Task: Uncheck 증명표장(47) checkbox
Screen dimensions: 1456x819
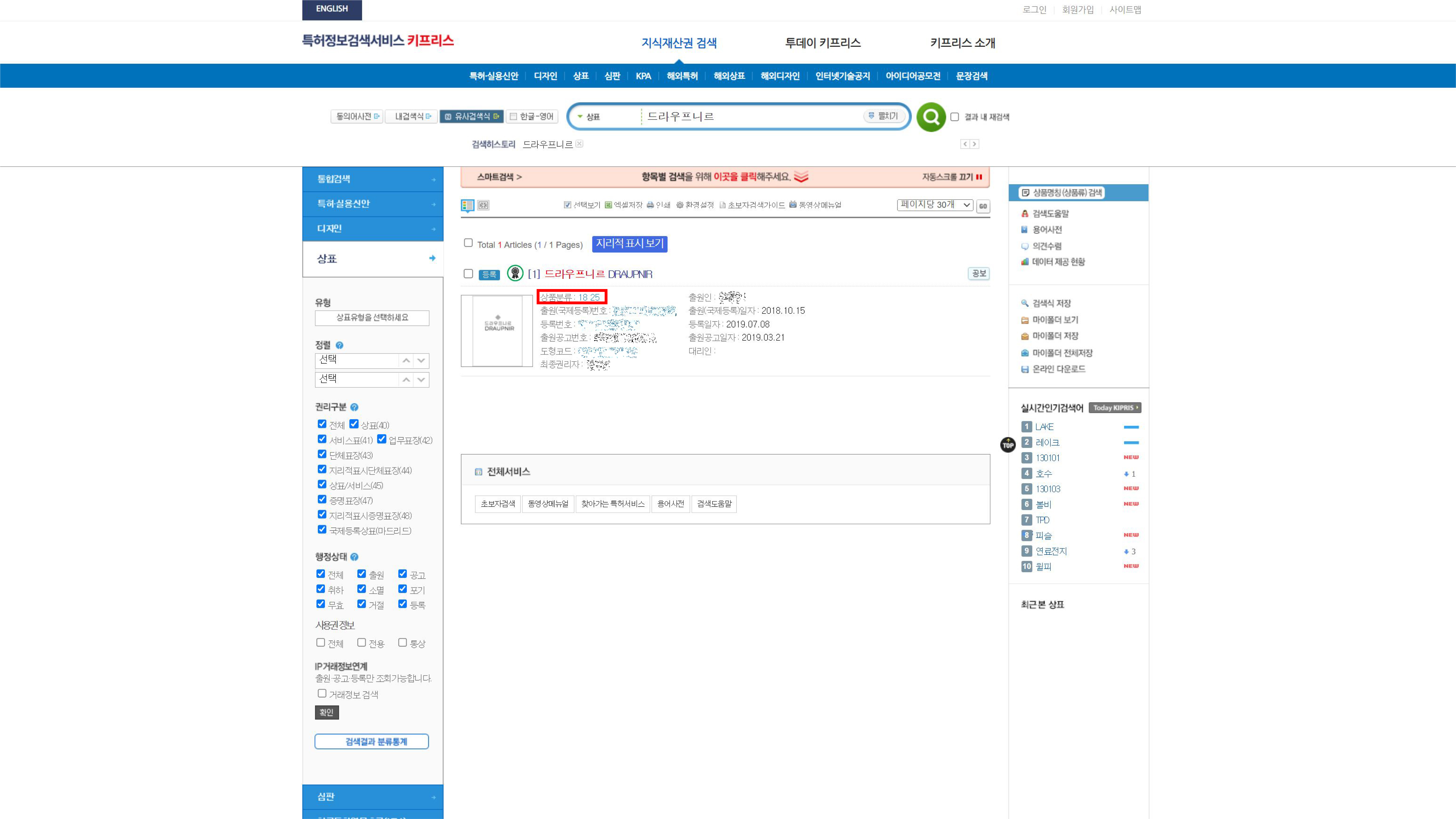Action: [x=322, y=499]
